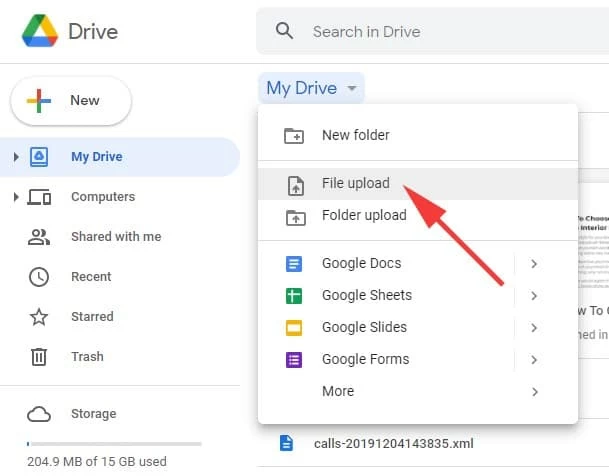
Task: Click the search magnifier icon
Action: (x=285, y=31)
